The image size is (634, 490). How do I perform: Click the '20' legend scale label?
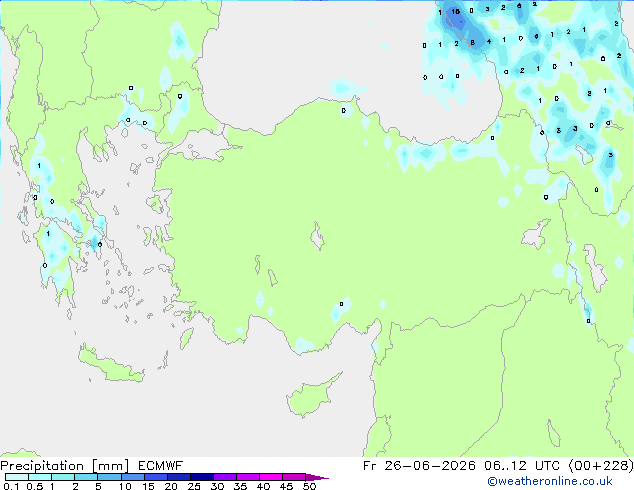coord(171,486)
